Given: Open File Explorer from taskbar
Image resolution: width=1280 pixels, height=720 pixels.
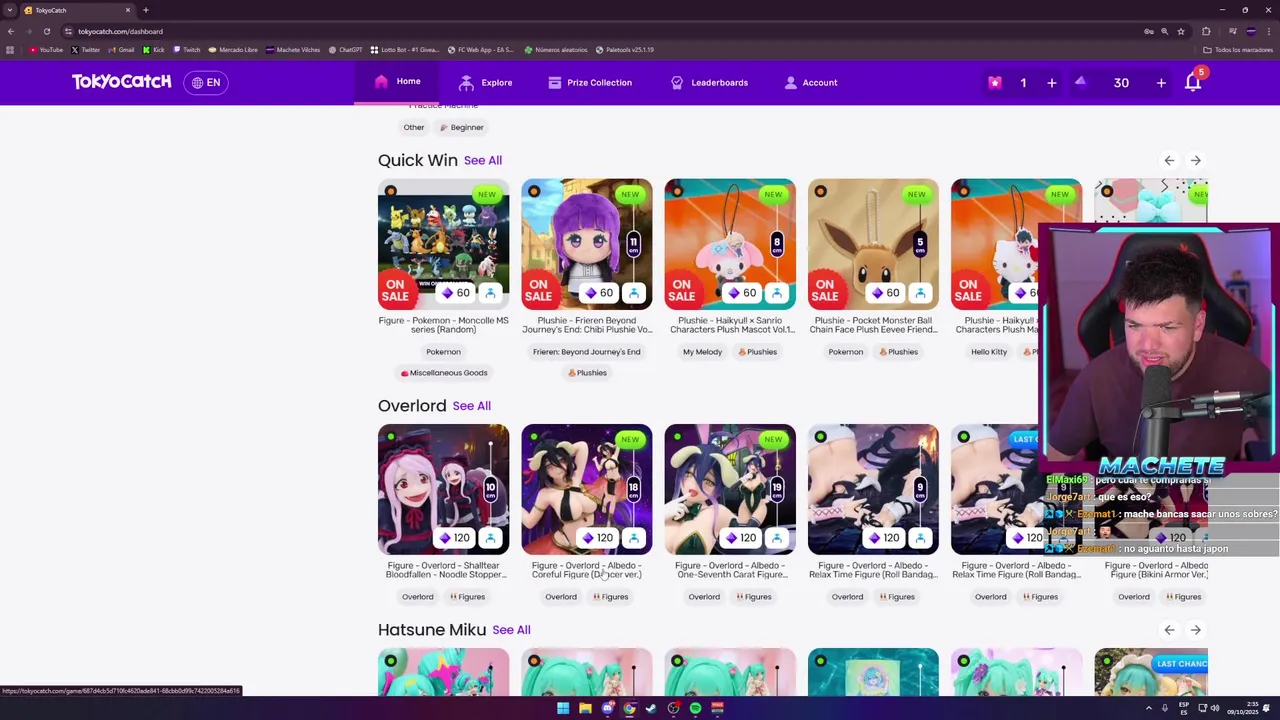Looking at the screenshot, I should click(x=585, y=708).
